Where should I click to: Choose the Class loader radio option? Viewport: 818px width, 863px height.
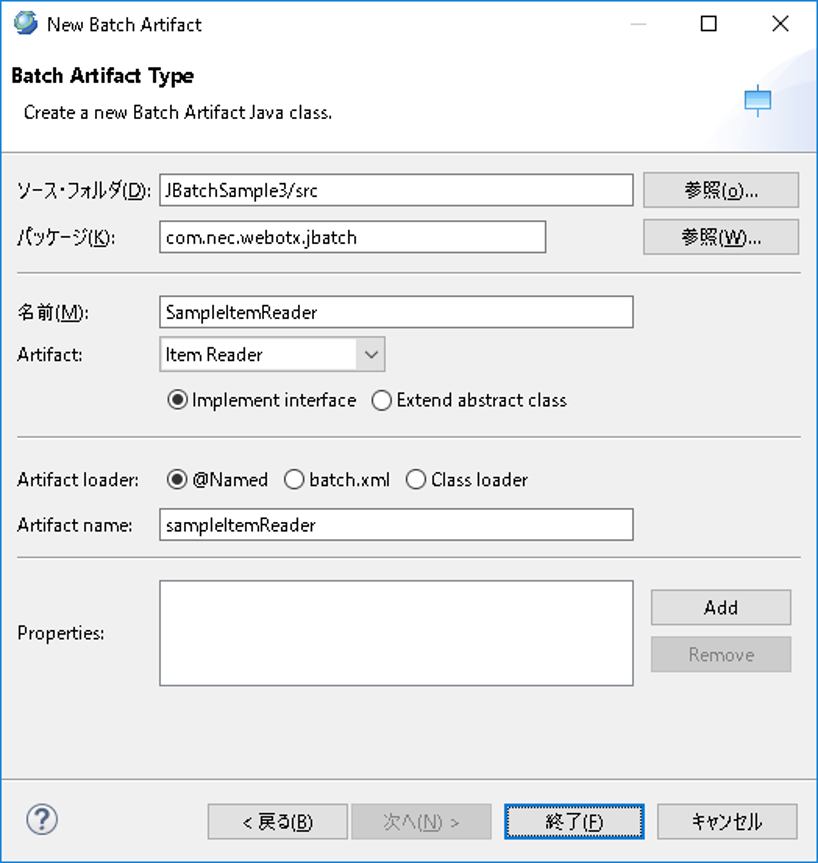[416, 480]
